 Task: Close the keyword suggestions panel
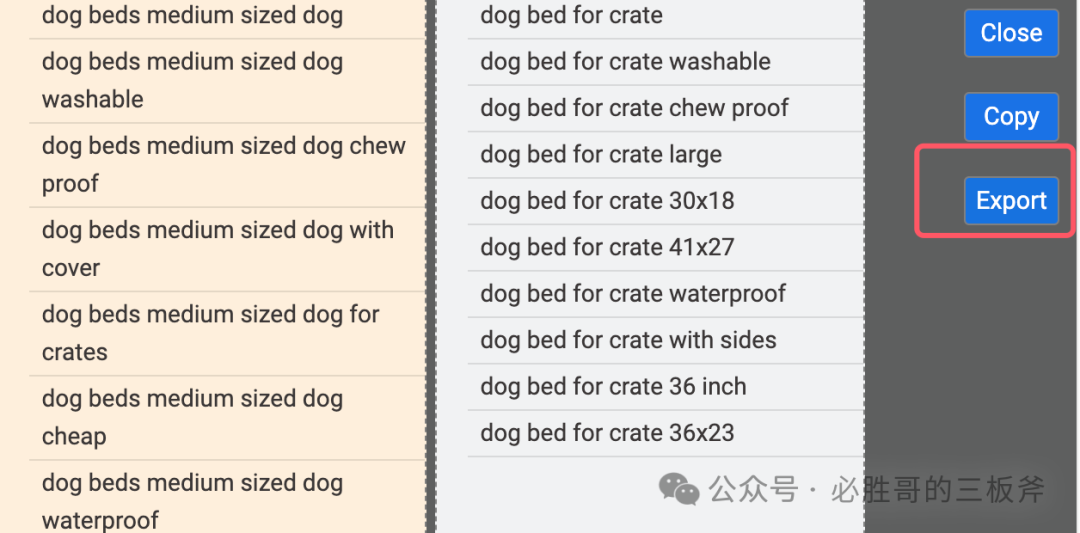[x=1010, y=32]
